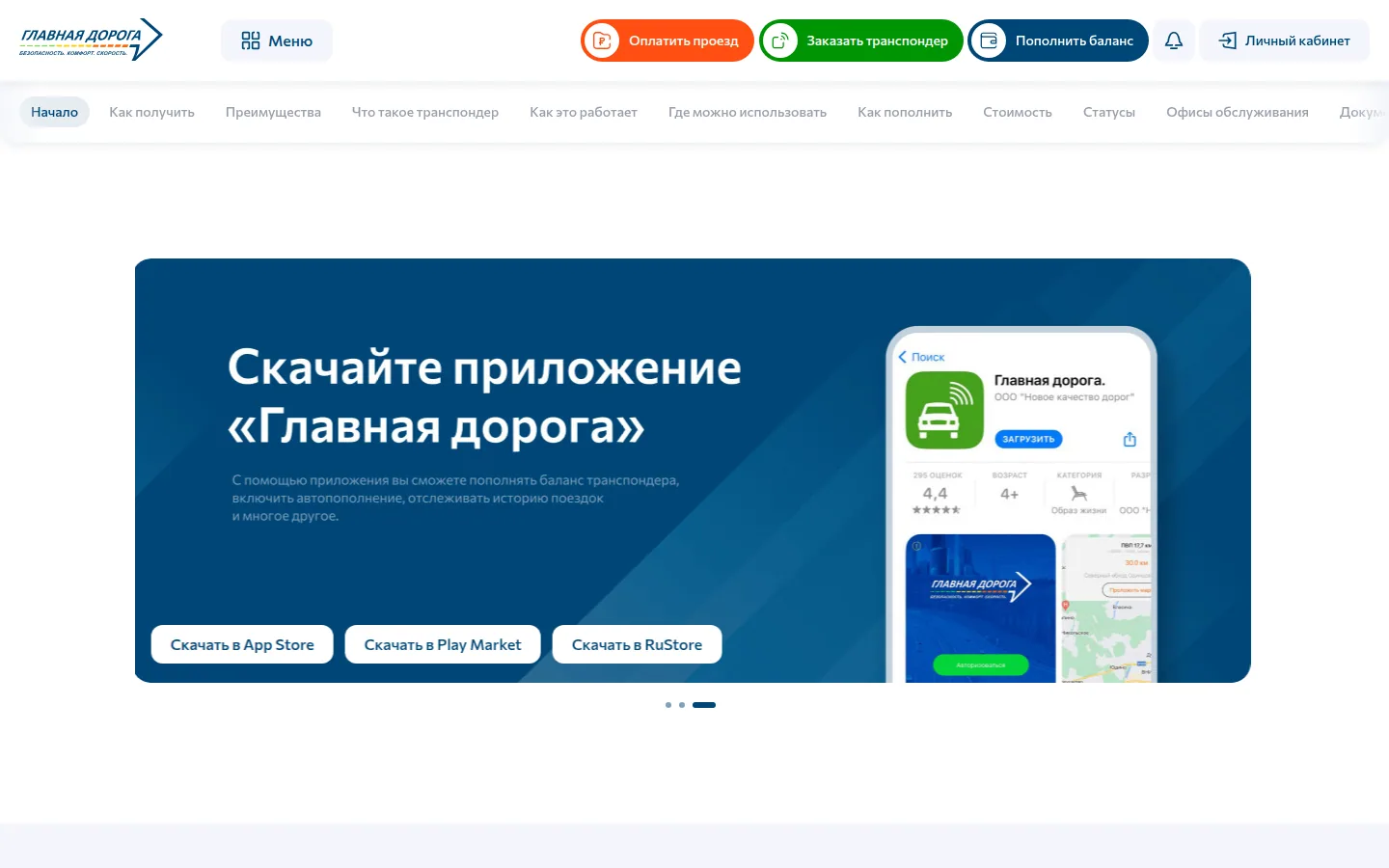Image resolution: width=1389 pixels, height=868 pixels.
Task: Select Где можно использовать tab
Action: pyautogui.click(x=748, y=112)
